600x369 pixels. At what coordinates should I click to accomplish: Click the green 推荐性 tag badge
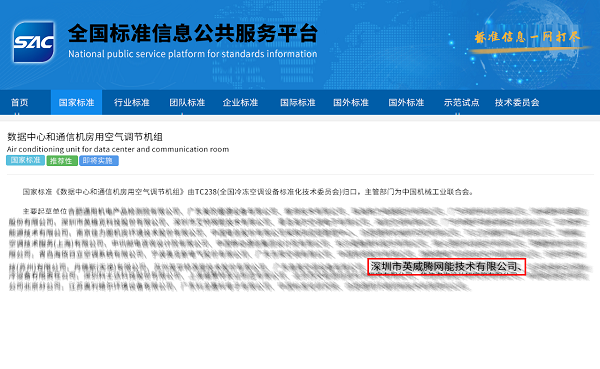[x=62, y=161]
